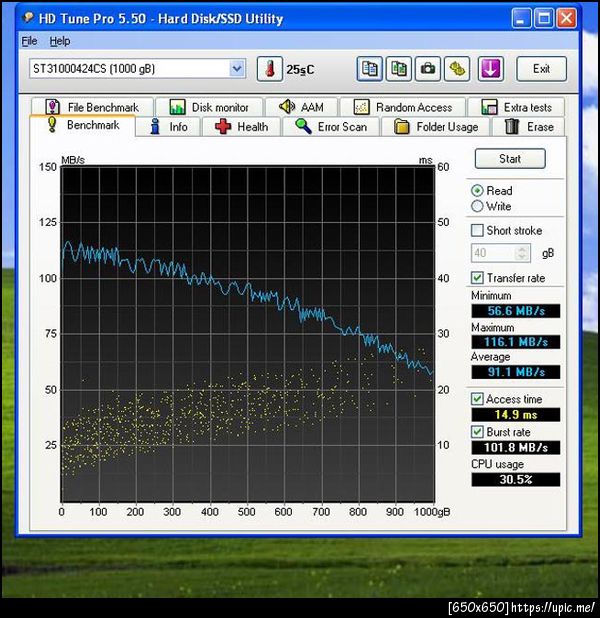Click the Start benchmark button
600x618 pixels.
(x=510, y=159)
